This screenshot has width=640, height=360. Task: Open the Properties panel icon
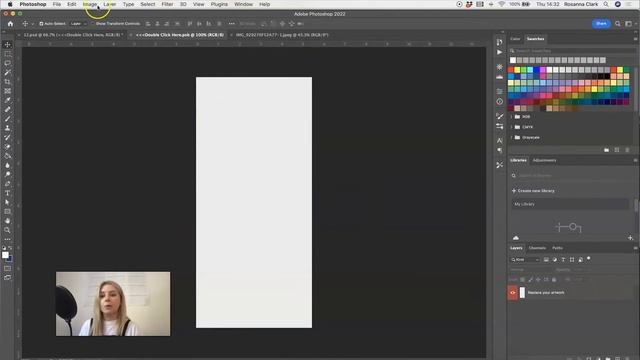(500, 91)
